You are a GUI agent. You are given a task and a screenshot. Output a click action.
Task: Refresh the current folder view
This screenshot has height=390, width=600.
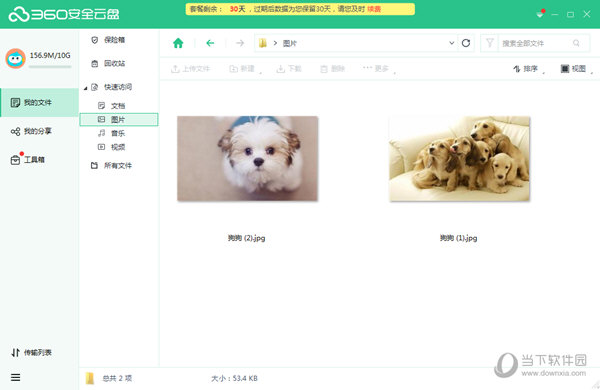tap(466, 43)
